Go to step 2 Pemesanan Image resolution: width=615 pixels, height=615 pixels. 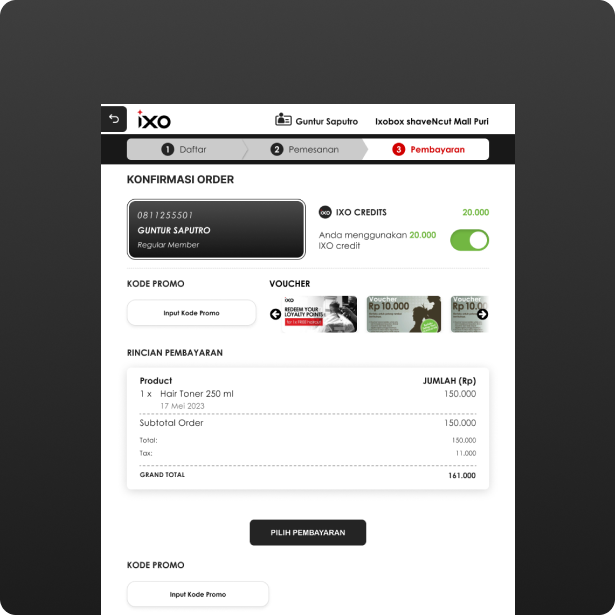[304, 149]
